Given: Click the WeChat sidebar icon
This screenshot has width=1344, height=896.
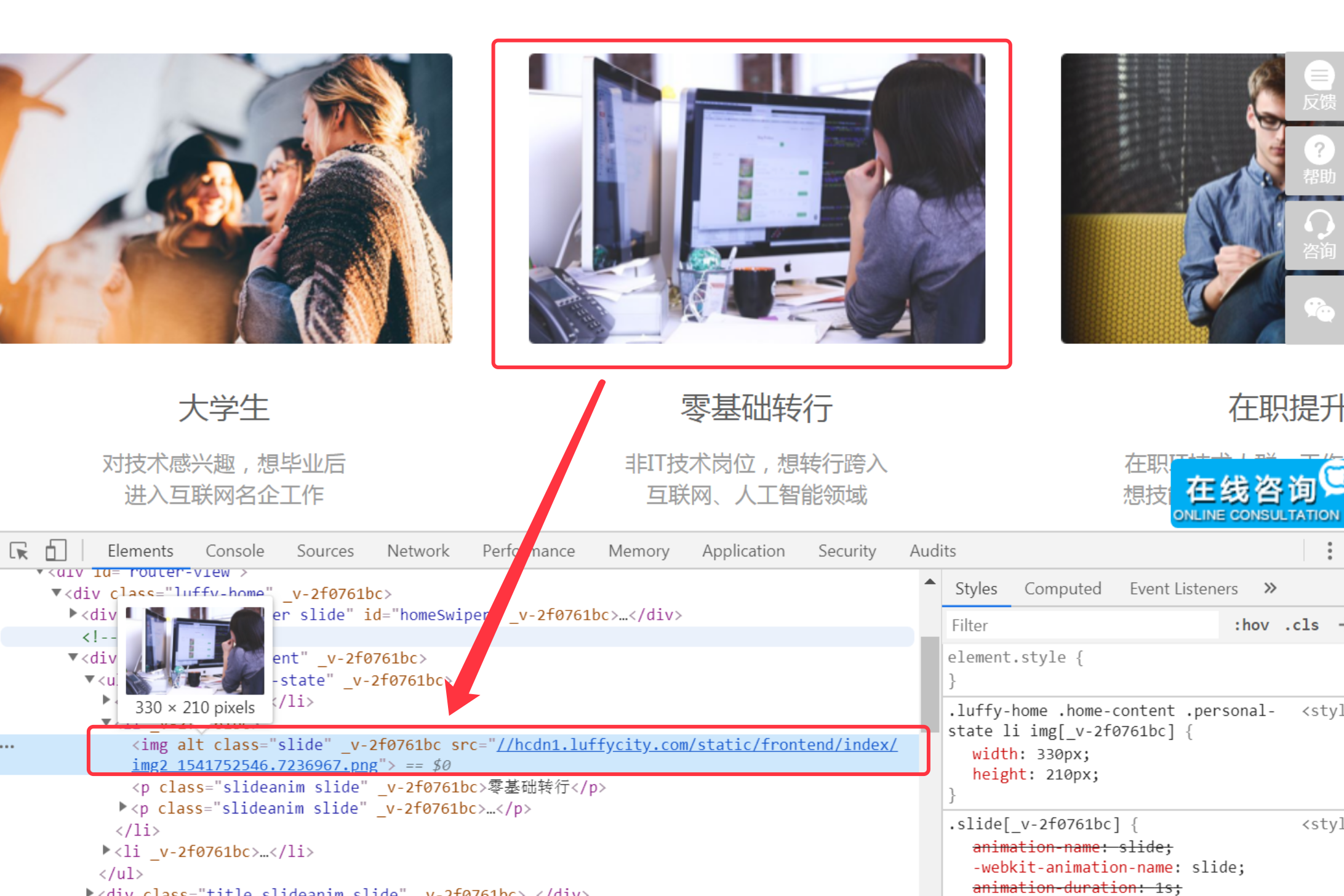Looking at the screenshot, I should click(1318, 310).
